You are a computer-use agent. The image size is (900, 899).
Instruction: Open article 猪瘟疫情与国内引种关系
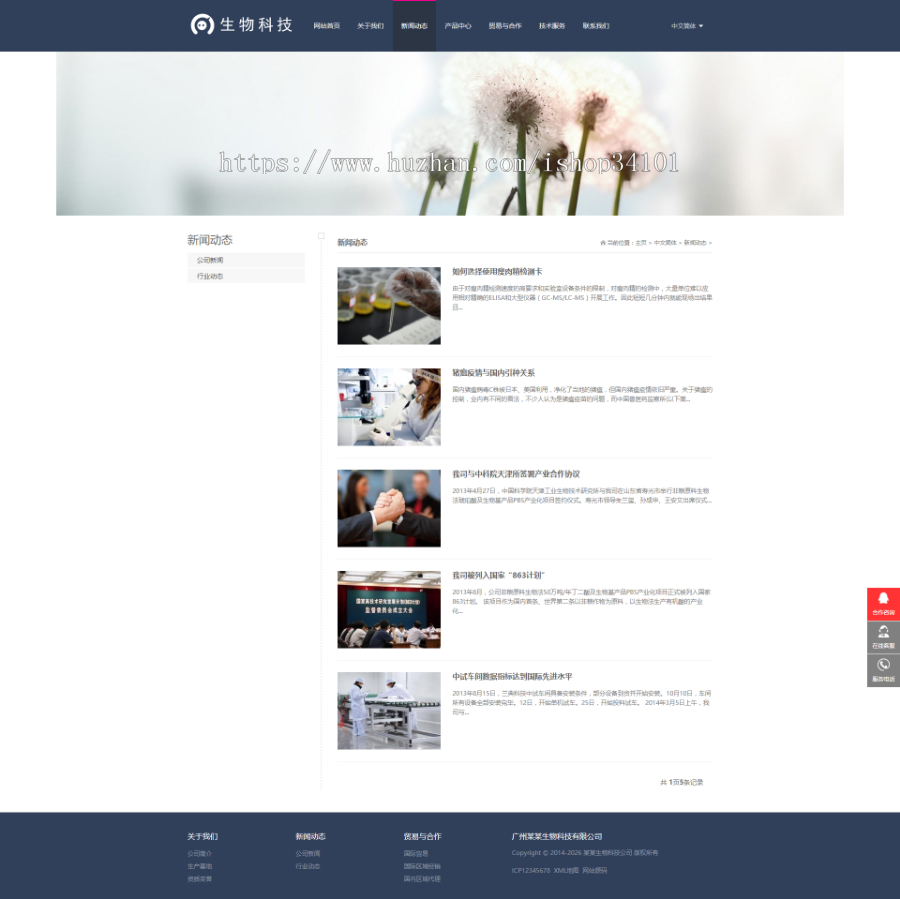pos(494,373)
